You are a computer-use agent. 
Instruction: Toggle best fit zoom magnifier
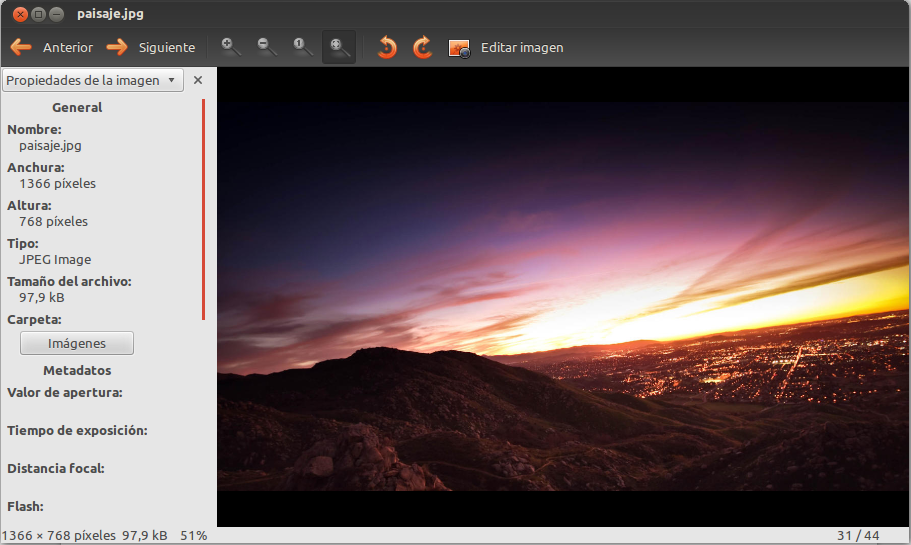pos(339,47)
